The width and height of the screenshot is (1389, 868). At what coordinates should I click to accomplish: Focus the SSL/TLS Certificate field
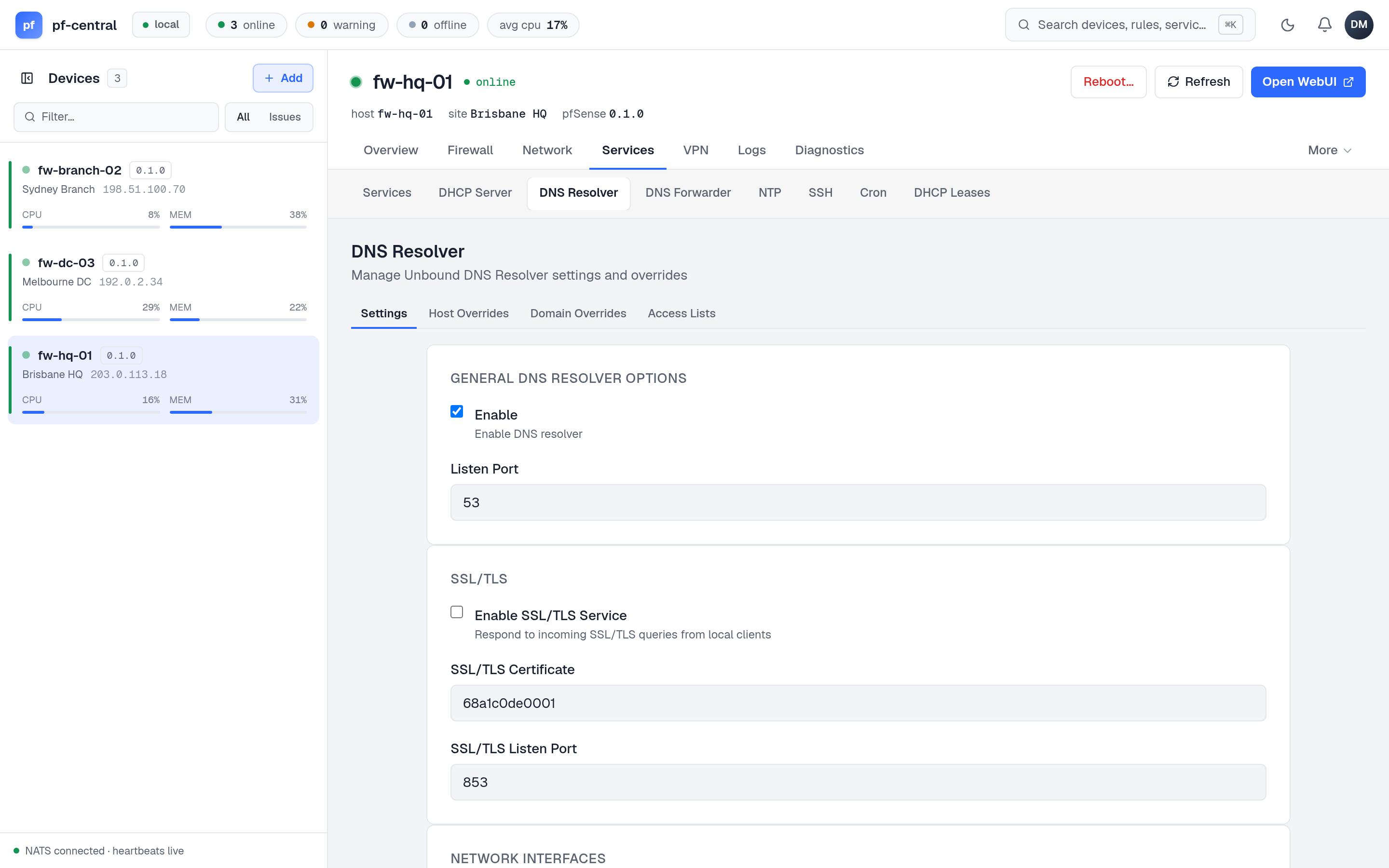pyautogui.click(x=858, y=703)
